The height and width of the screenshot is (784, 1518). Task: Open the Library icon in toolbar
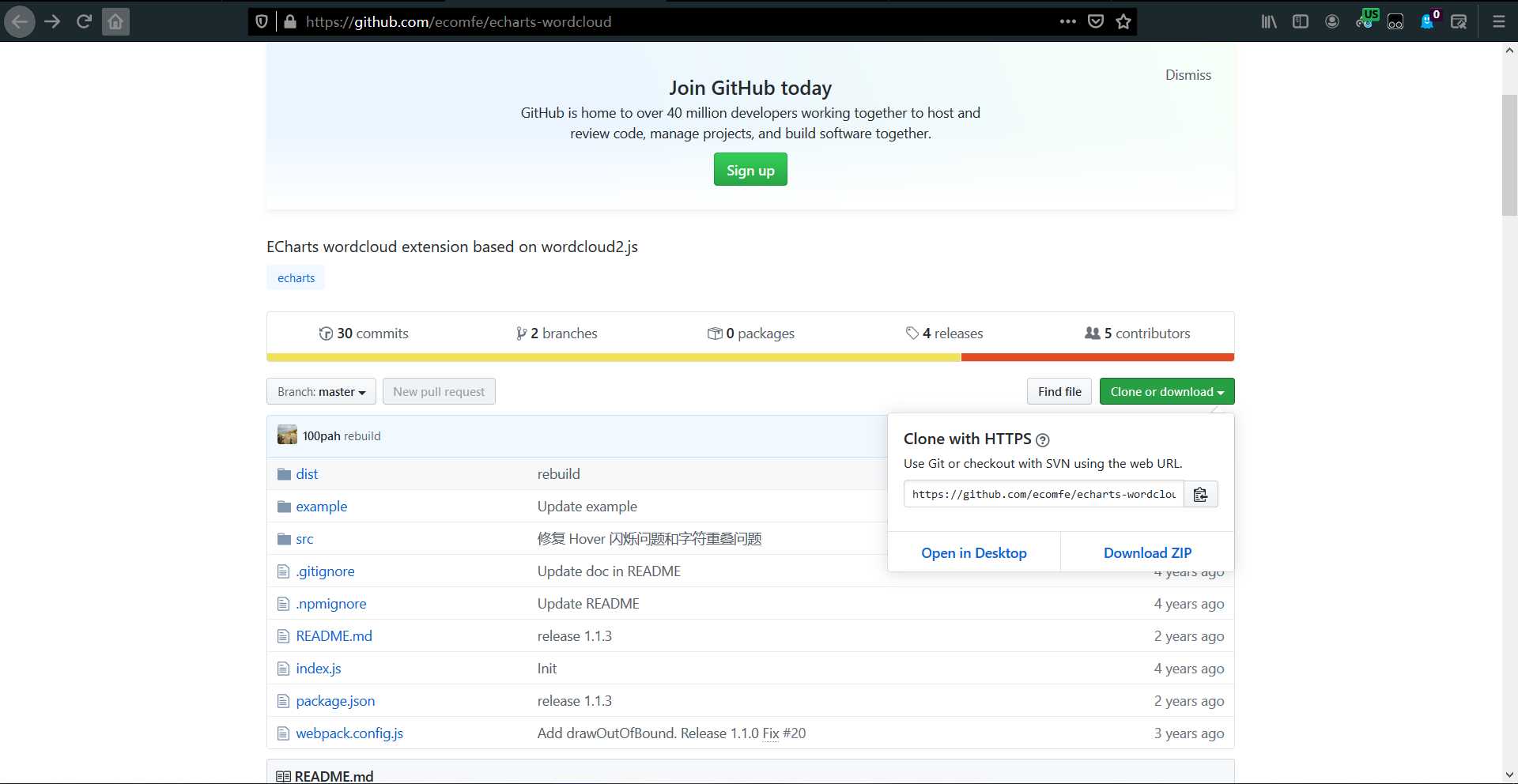(1269, 21)
